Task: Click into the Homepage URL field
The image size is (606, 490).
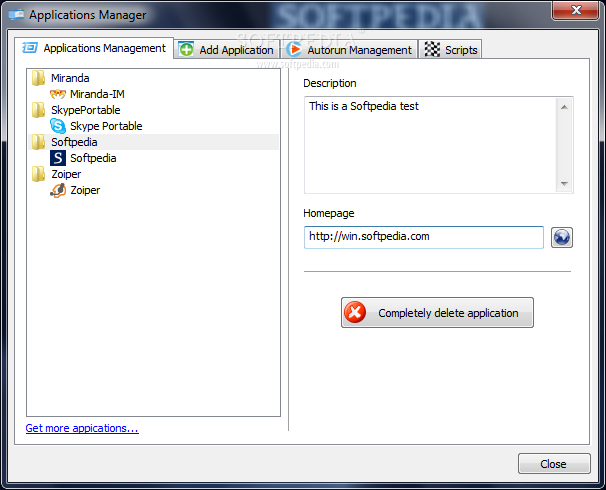Action: (x=424, y=237)
